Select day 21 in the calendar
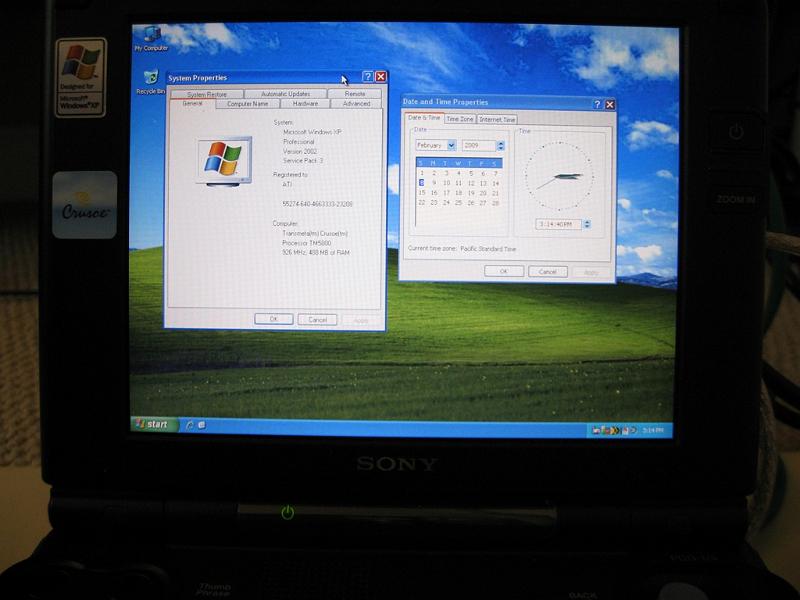This screenshot has width=800, height=600. pos(495,193)
